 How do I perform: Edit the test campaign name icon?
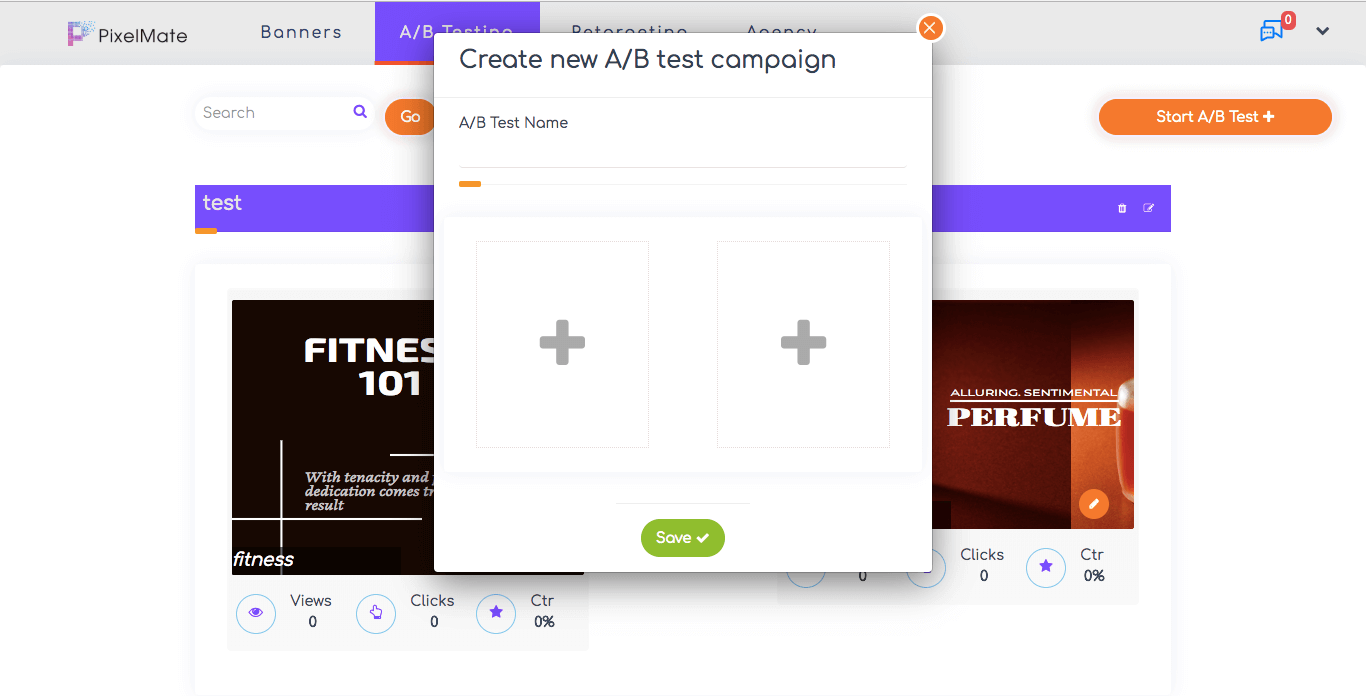(1149, 208)
